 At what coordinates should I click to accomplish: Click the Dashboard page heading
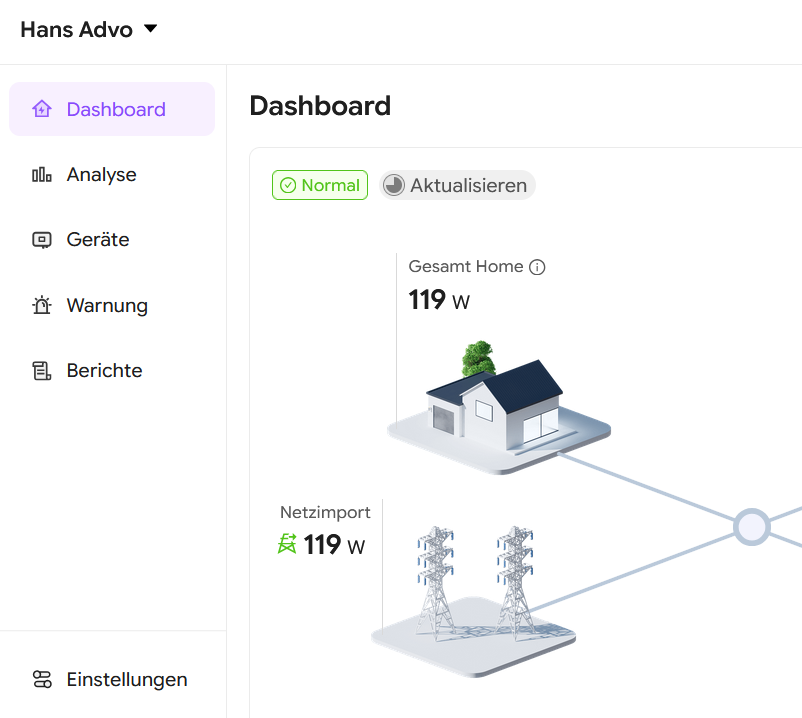(x=320, y=106)
